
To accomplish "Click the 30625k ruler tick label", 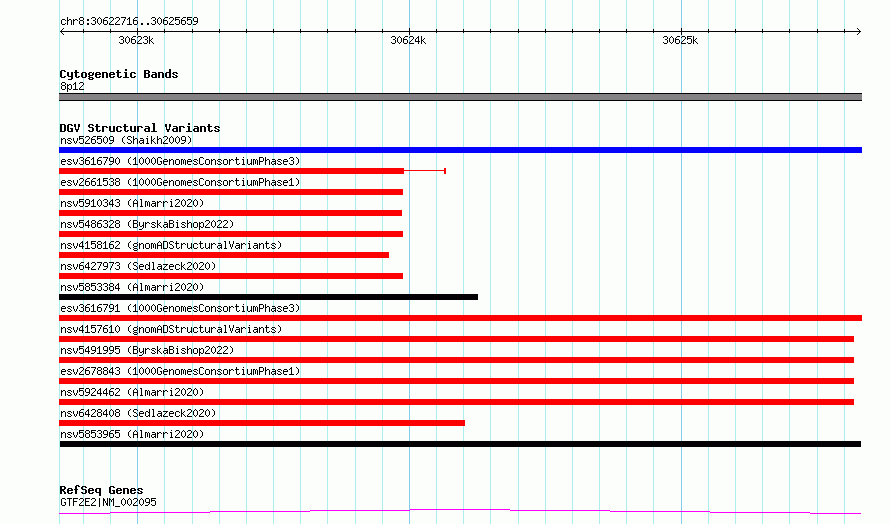I will pyautogui.click(x=680, y=40).
